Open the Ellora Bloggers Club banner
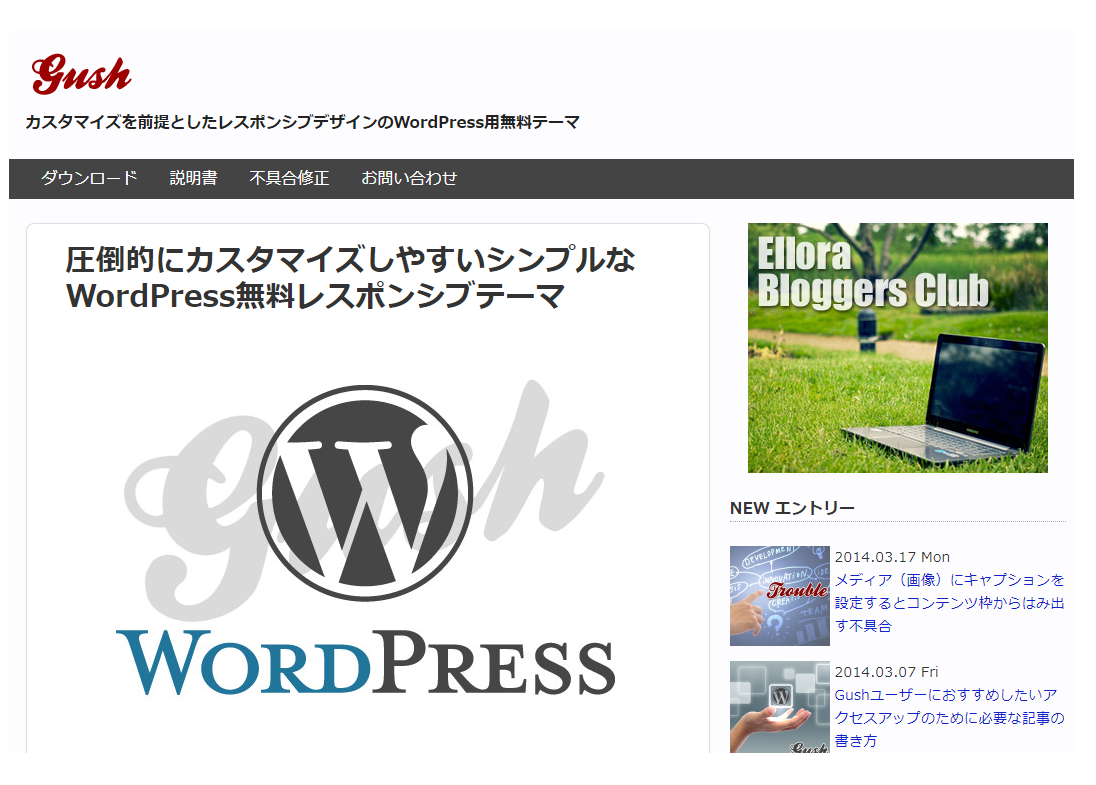 click(x=897, y=347)
